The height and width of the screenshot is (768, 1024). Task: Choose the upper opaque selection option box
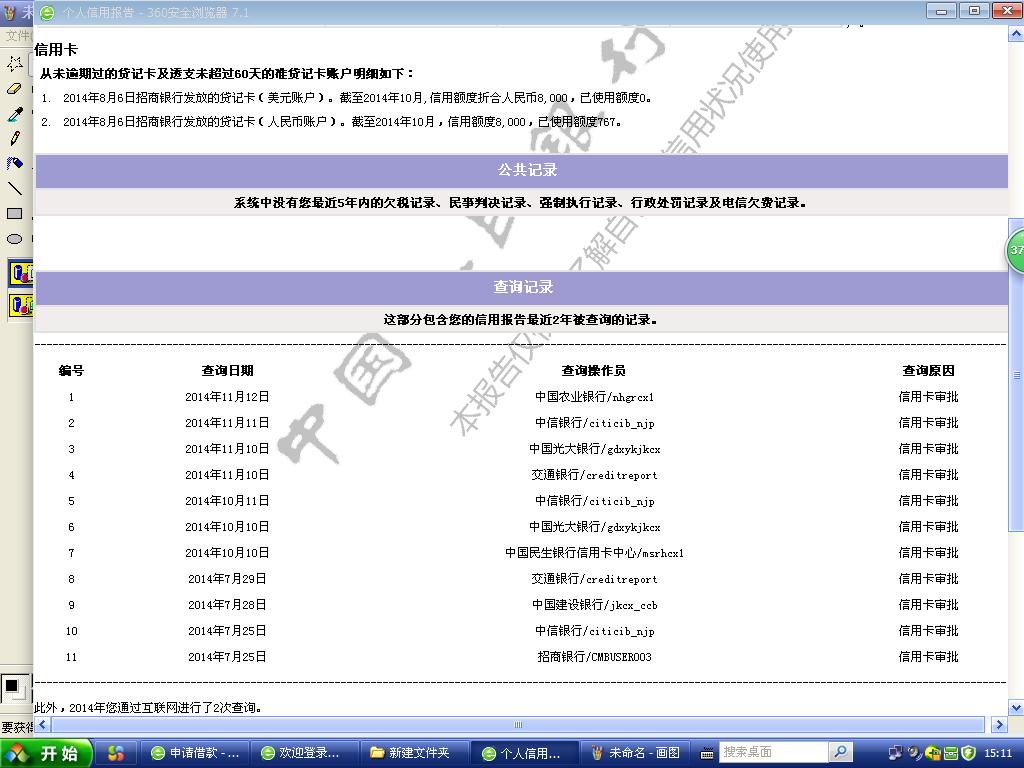(20, 273)
